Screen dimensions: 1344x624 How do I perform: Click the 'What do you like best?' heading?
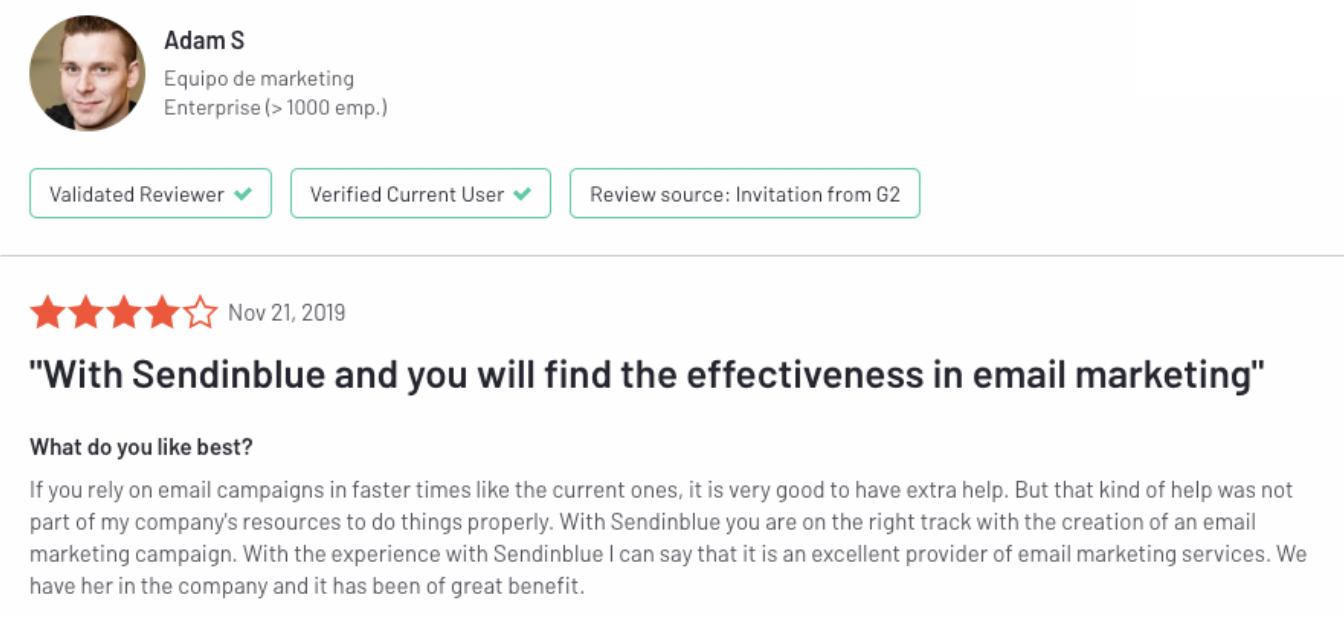pyautogui.click(x=141, y=447)
